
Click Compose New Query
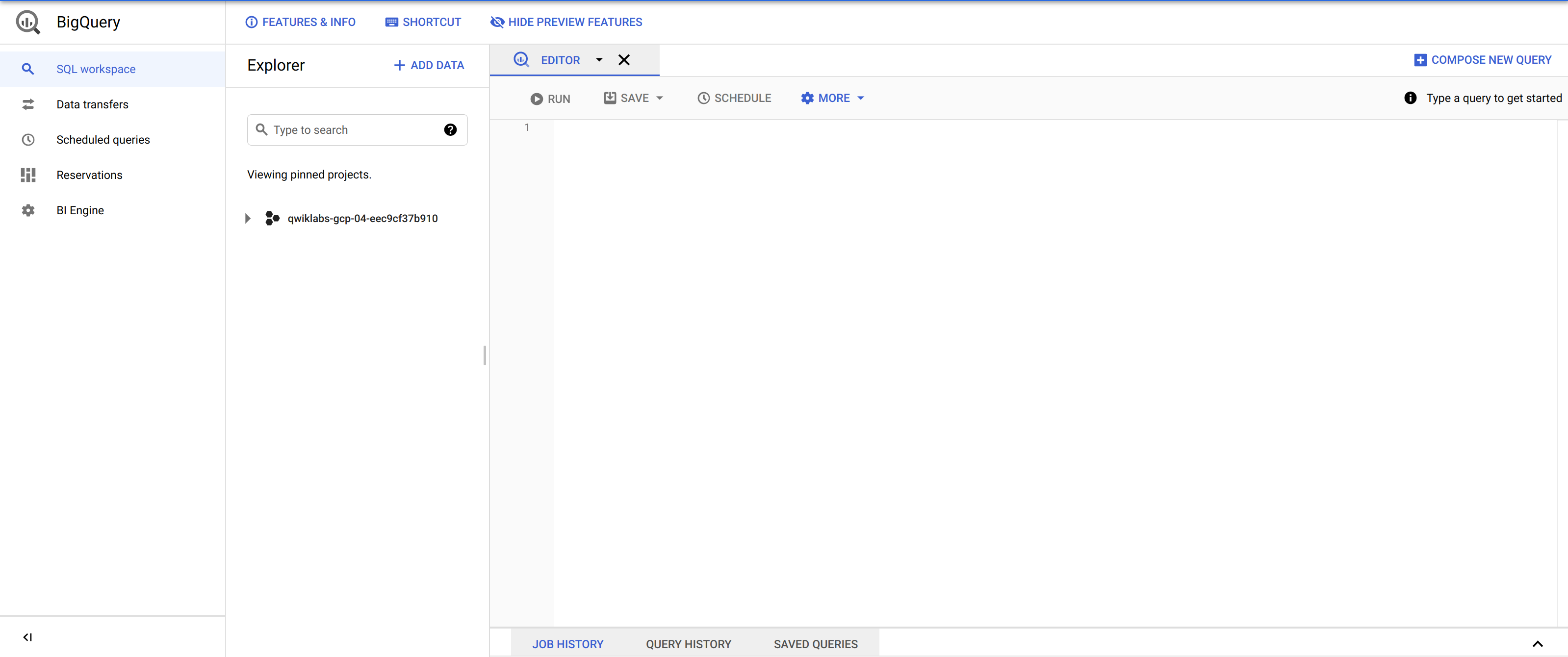(x=1482, y=60)
